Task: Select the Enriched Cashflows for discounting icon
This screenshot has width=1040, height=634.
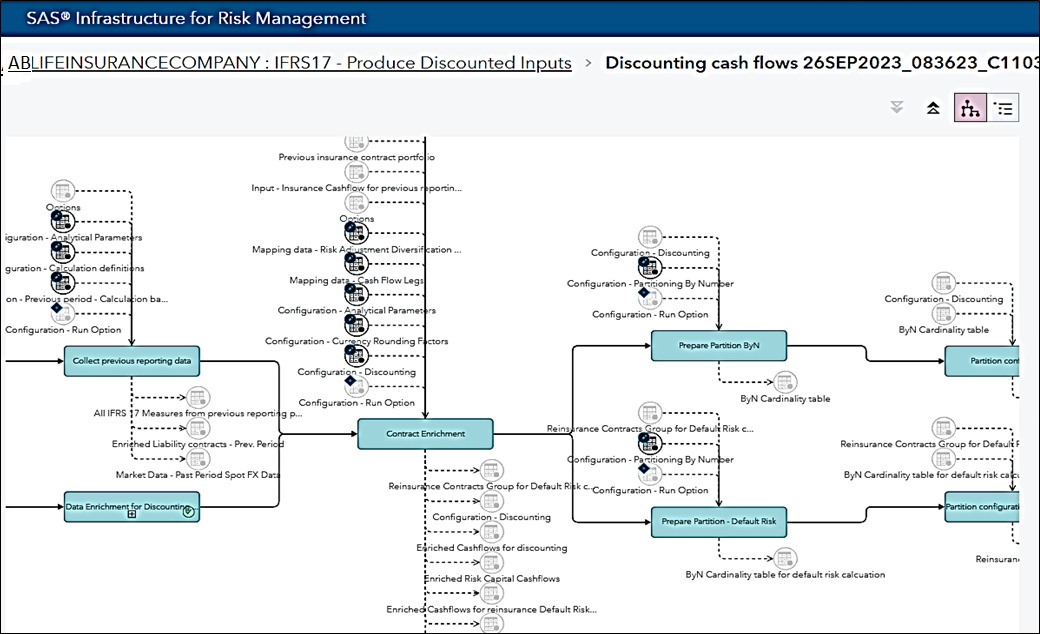Action: pos(491,531)
